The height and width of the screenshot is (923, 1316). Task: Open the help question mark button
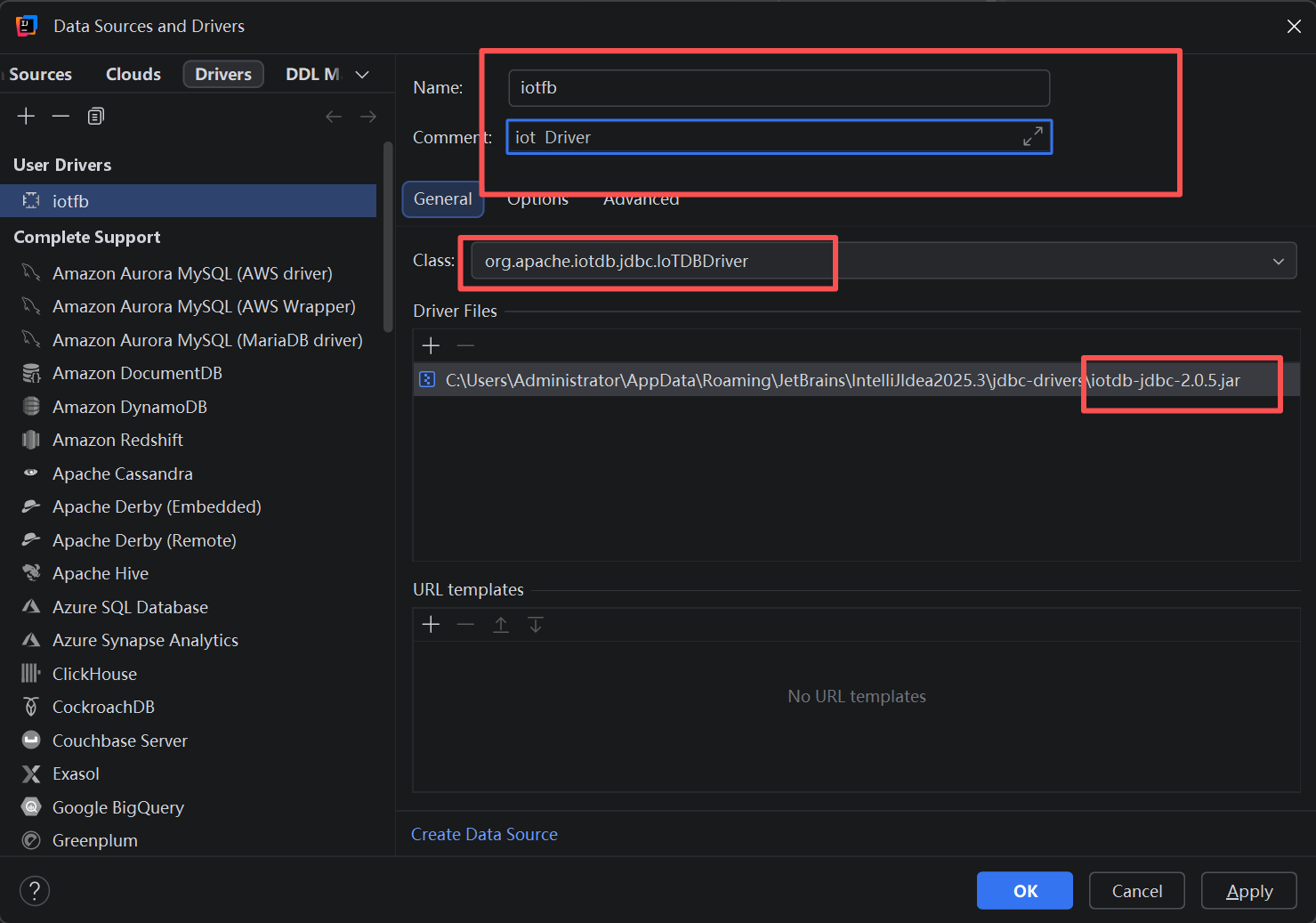point(35,891)
